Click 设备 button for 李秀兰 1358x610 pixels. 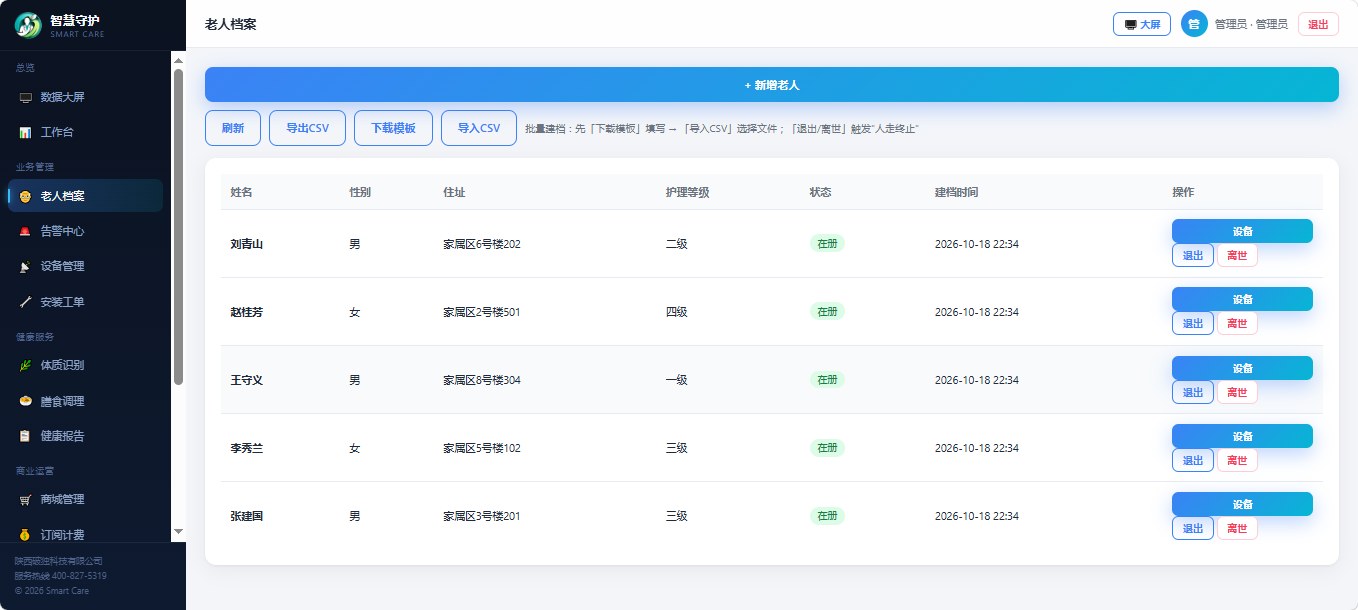(x=1242, y=436)
